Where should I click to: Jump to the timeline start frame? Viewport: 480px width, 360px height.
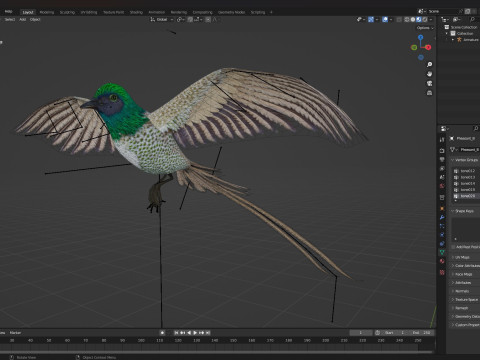tap(176, 333)
